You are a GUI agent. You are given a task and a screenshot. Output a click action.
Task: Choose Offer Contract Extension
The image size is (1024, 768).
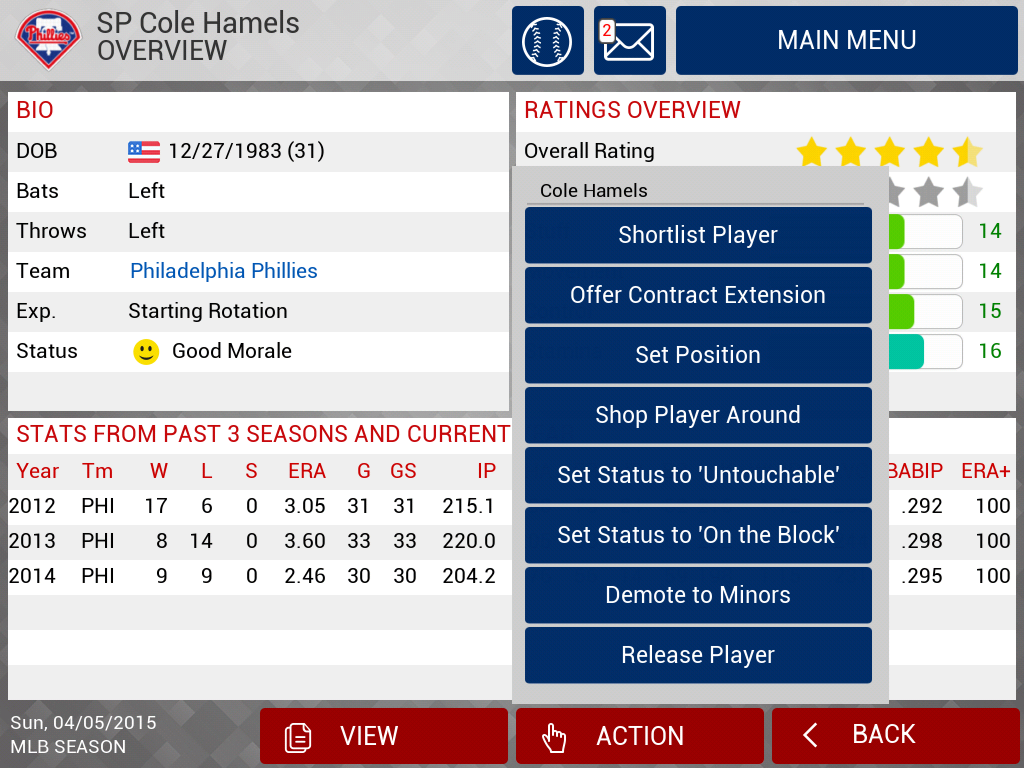(698, 295)
